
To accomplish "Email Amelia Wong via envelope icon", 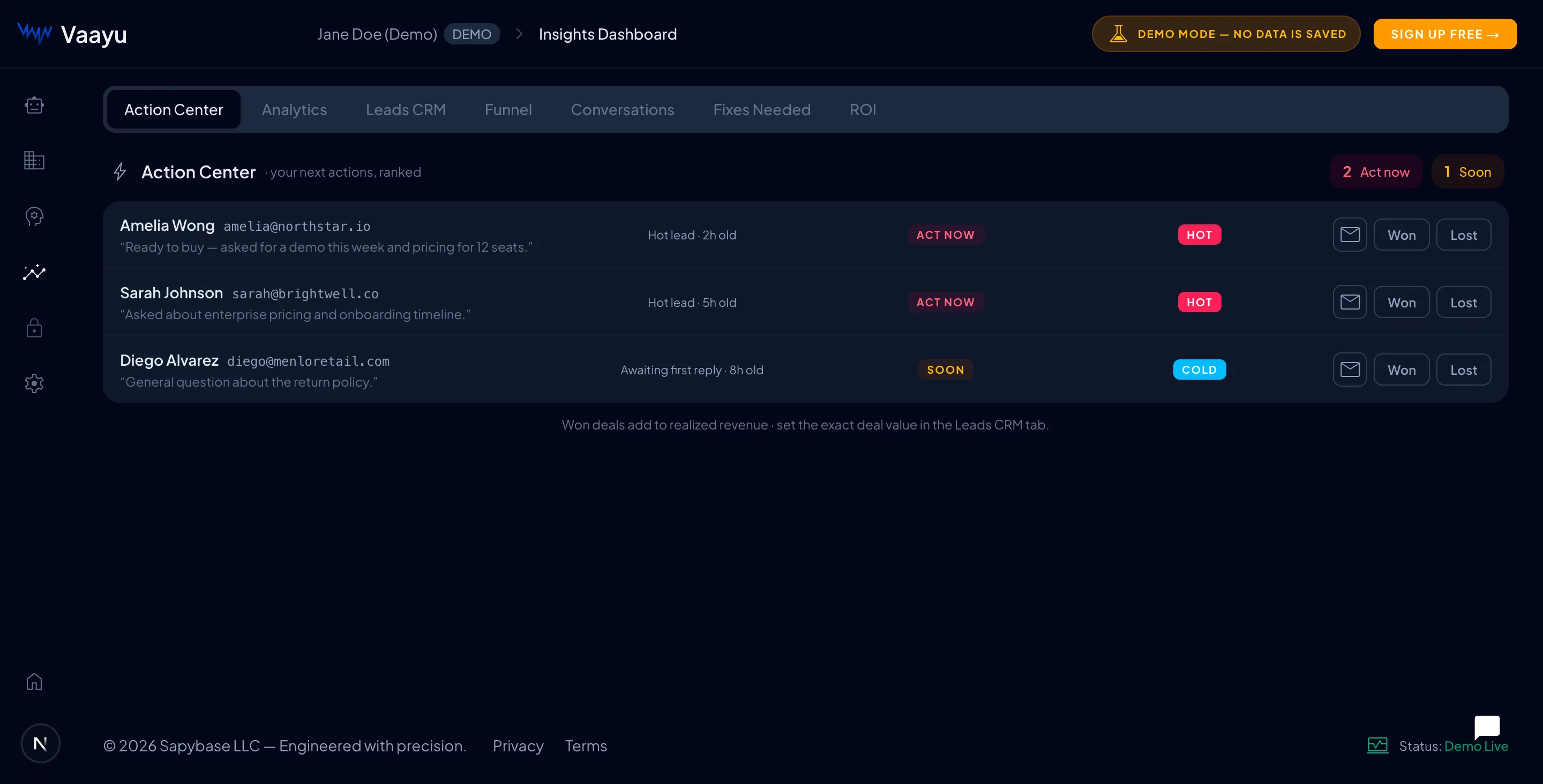I will pos(1350,235).
